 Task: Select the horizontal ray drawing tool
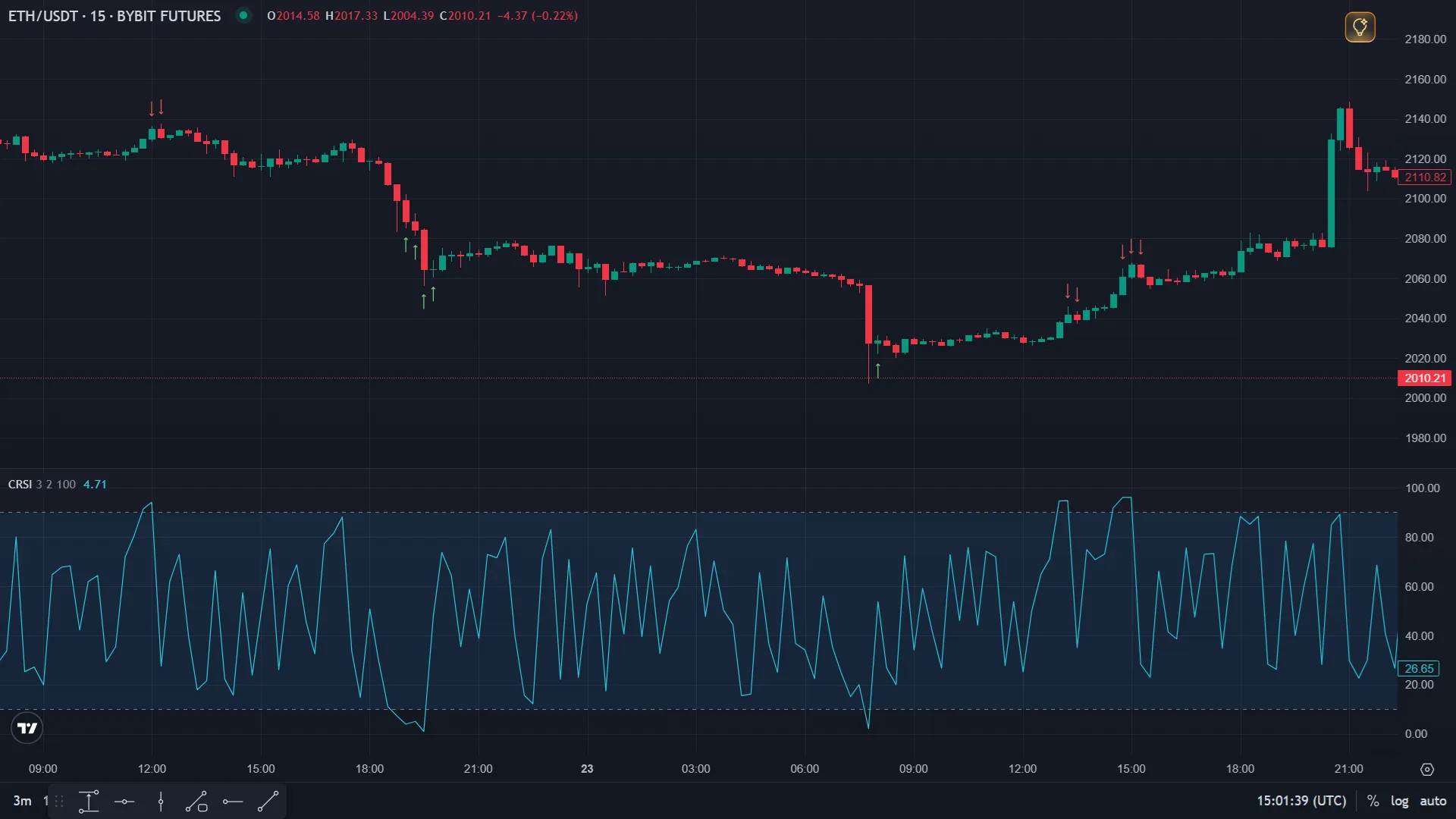point(233,802)
